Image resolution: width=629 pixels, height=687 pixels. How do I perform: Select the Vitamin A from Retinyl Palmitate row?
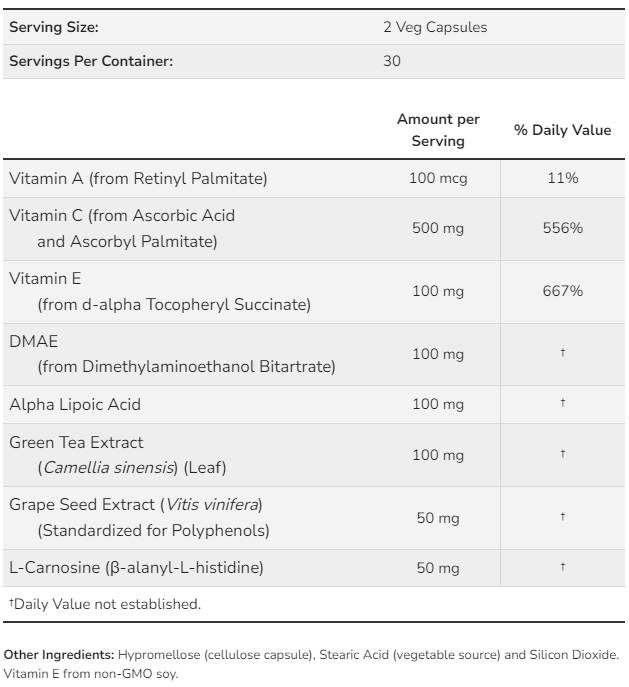tap(138, 178)
